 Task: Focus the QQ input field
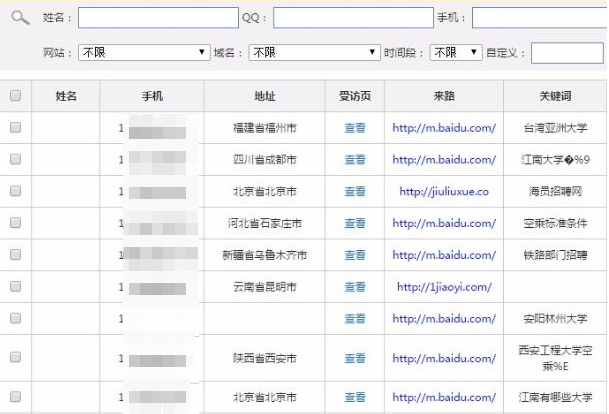(352, 18)
